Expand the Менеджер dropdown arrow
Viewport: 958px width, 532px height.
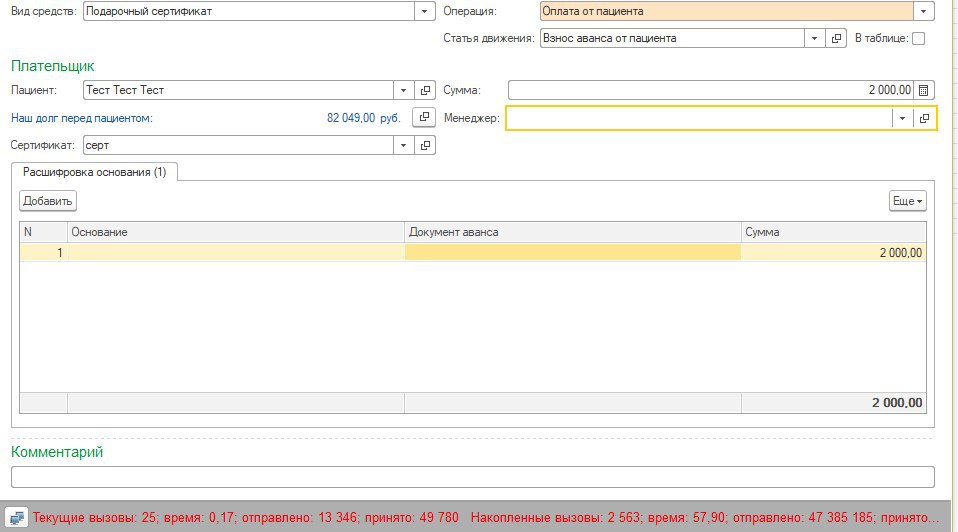pos(902,118)
